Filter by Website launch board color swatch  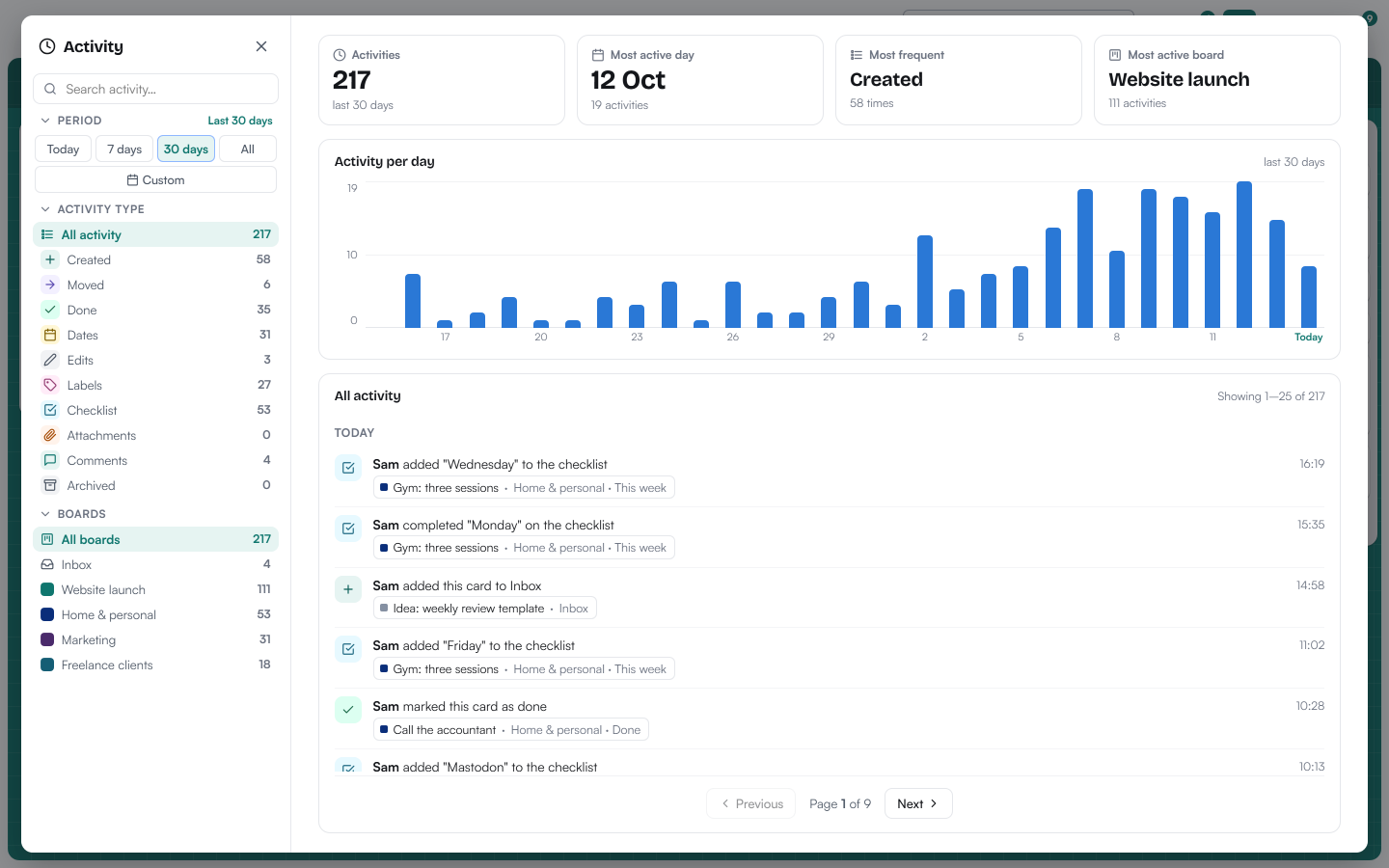click(x=47, y=589)
